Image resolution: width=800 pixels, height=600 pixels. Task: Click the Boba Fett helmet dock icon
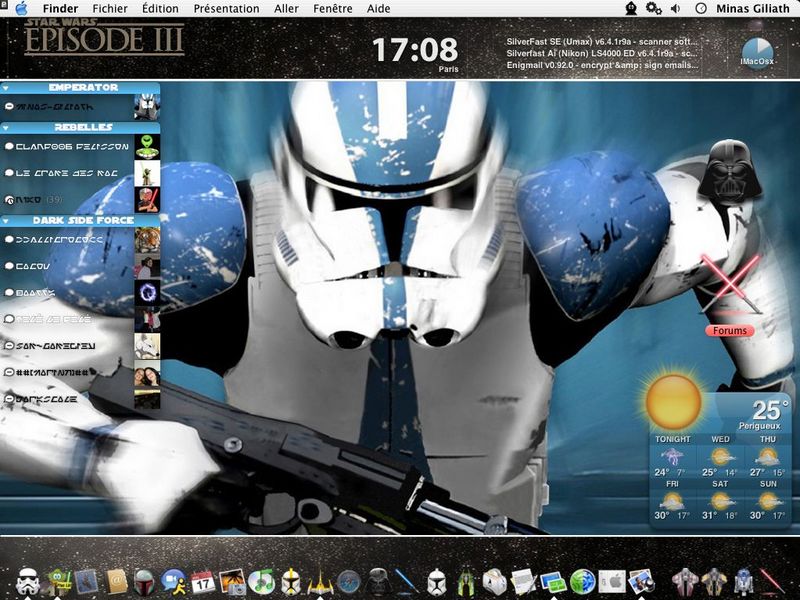pyautogui.click(x=145, y=582)
